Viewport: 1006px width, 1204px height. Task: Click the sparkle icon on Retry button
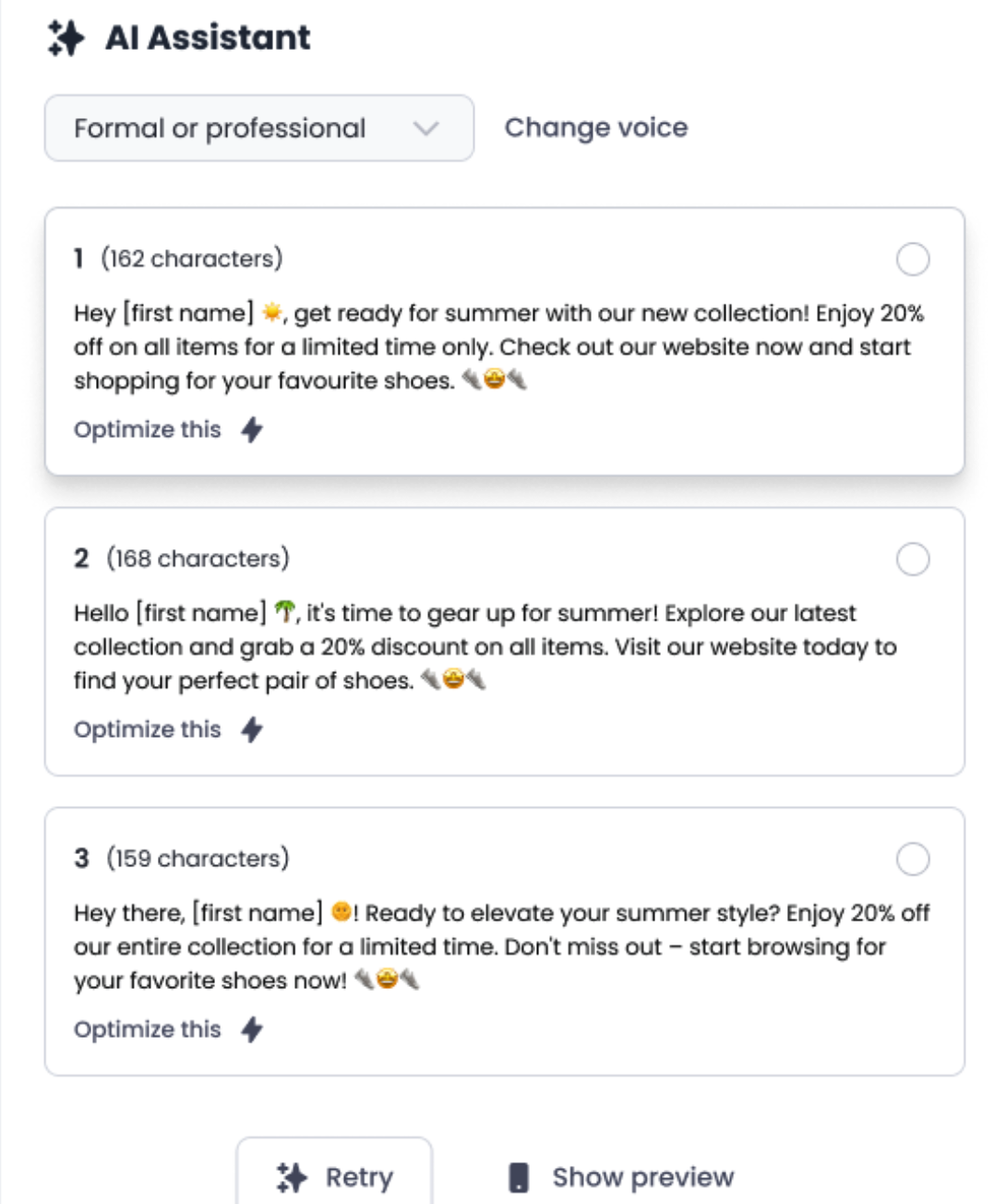(x=292, y=1177)
